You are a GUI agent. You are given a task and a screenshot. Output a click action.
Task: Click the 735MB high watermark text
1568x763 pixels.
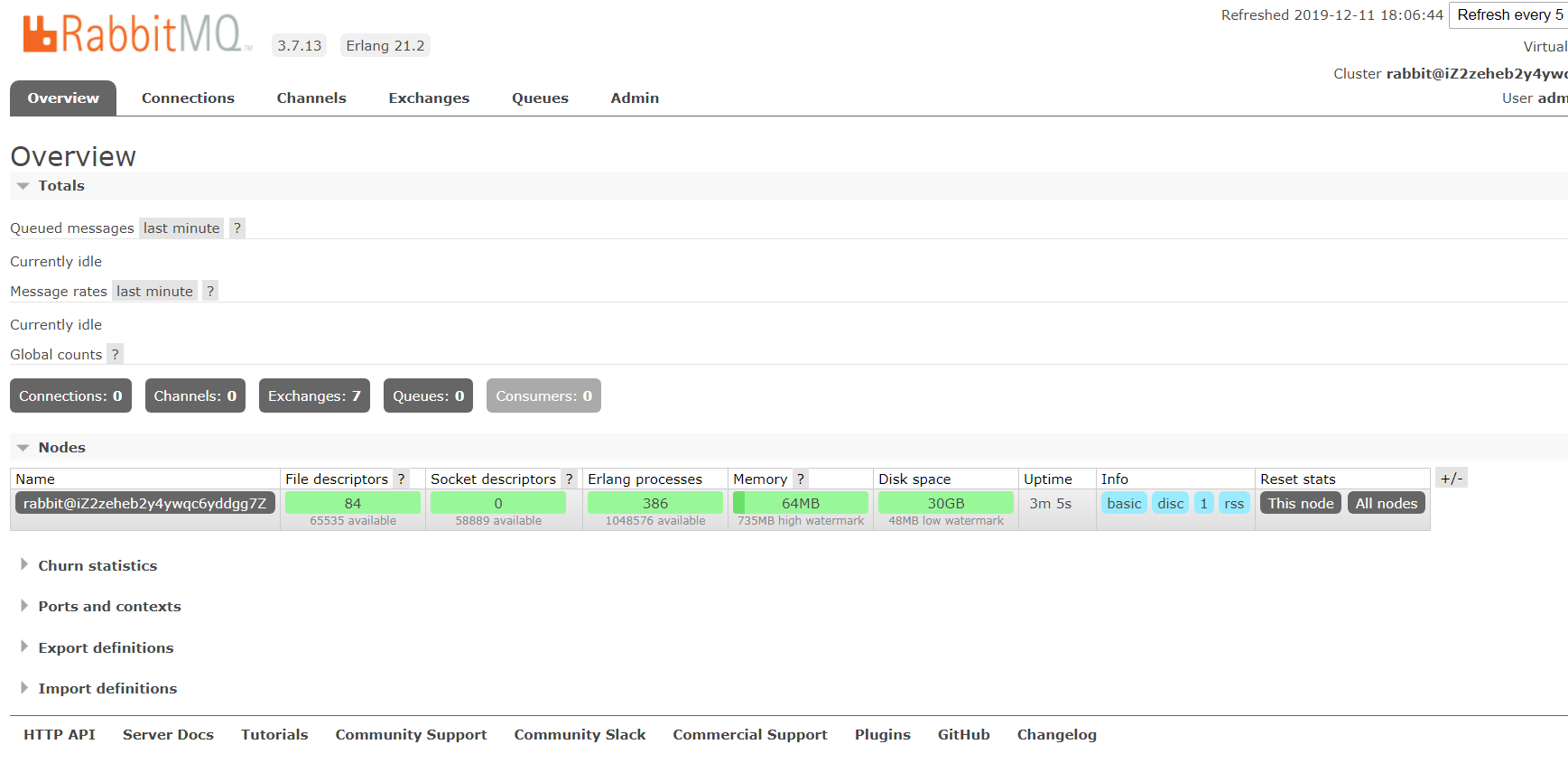click(801, 521)
